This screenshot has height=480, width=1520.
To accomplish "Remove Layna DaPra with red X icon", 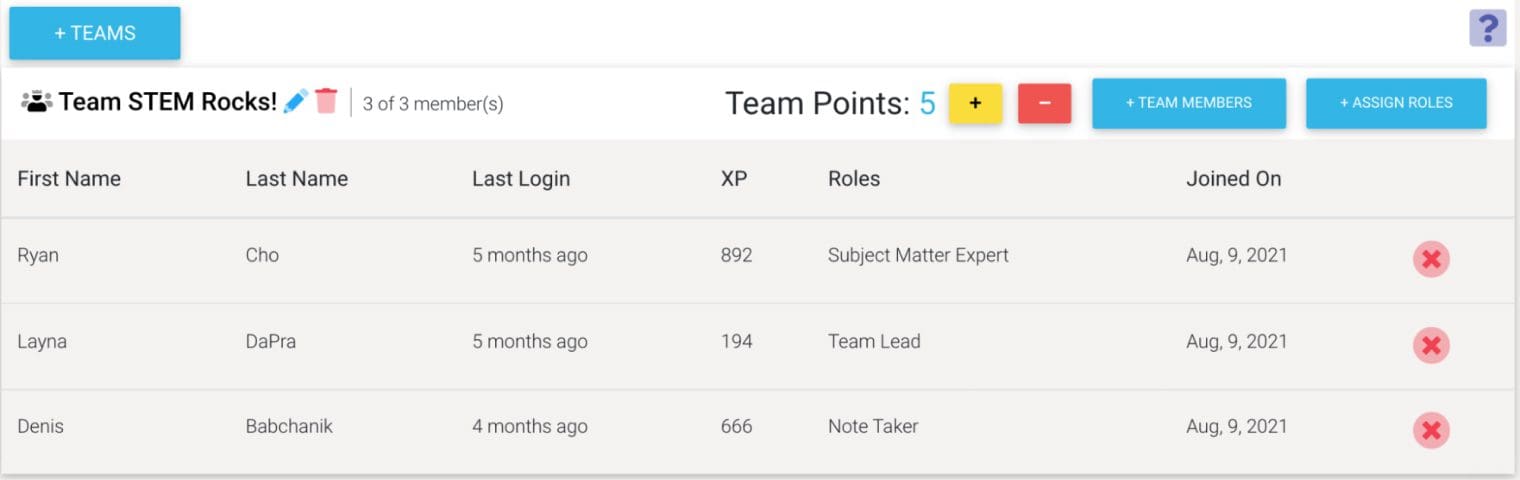I will pyautogui.click(x=1431, y=346).
